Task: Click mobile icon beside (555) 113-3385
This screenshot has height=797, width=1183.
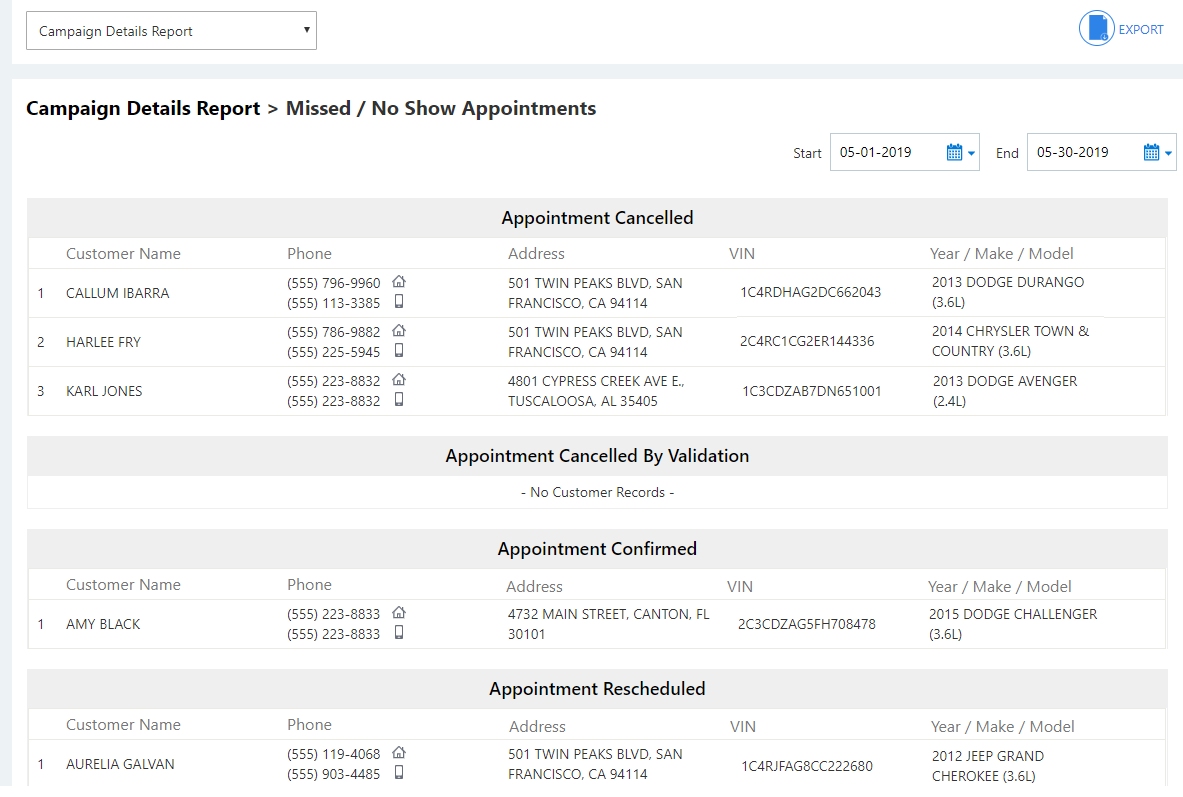Action: click(399, 302)
